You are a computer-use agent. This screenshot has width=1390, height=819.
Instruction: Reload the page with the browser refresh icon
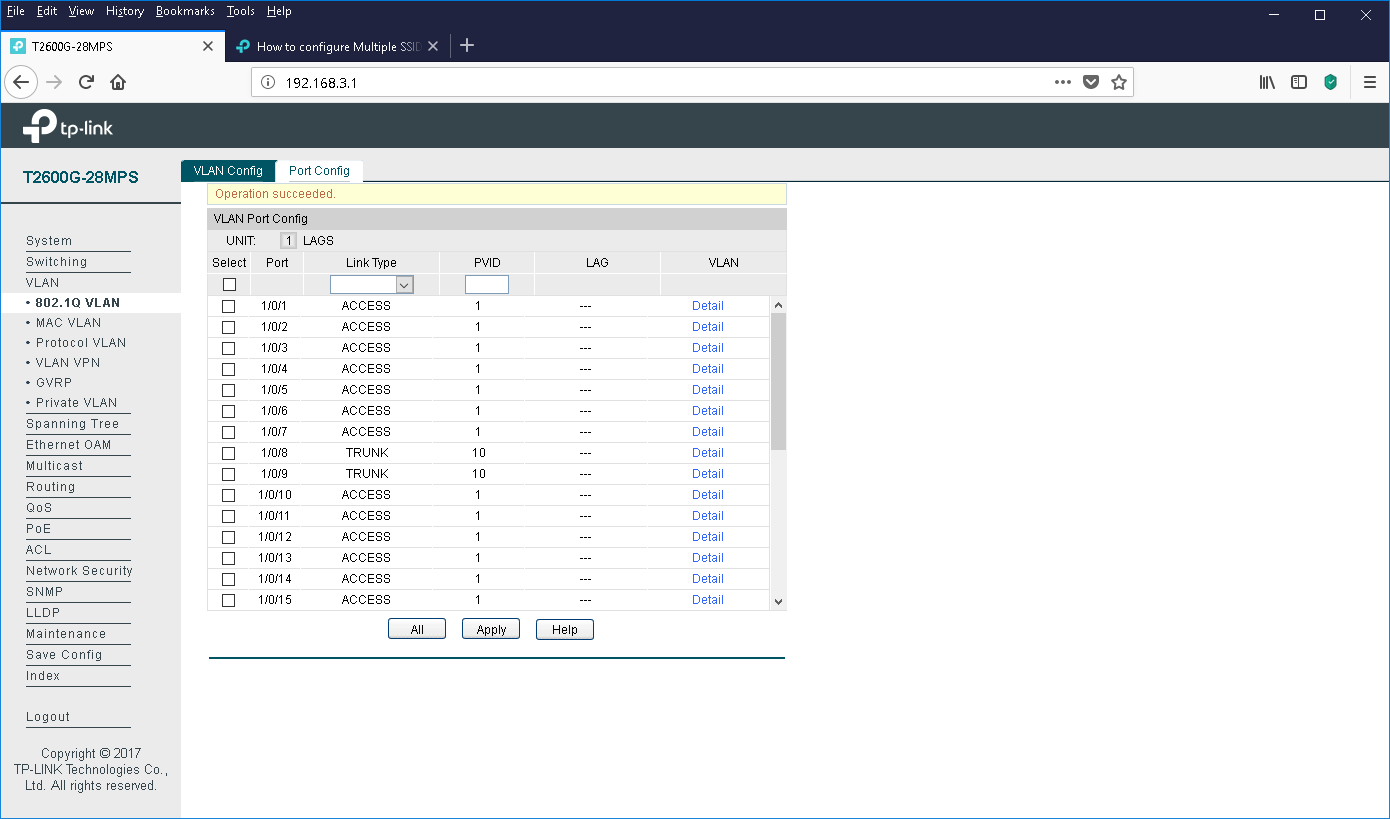(86, 82)
